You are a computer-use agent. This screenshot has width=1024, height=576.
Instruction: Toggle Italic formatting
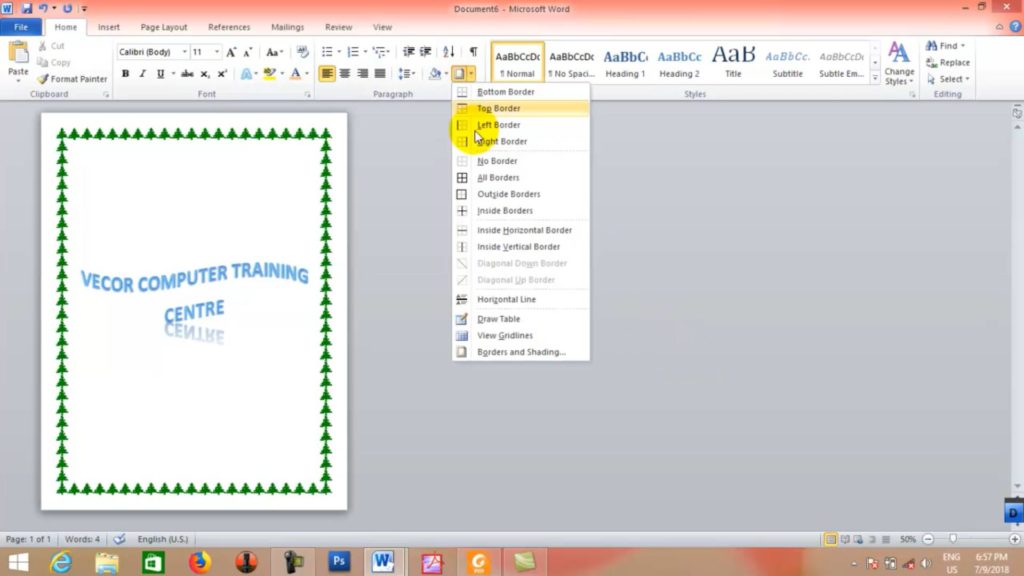click(x=142, y=74)
